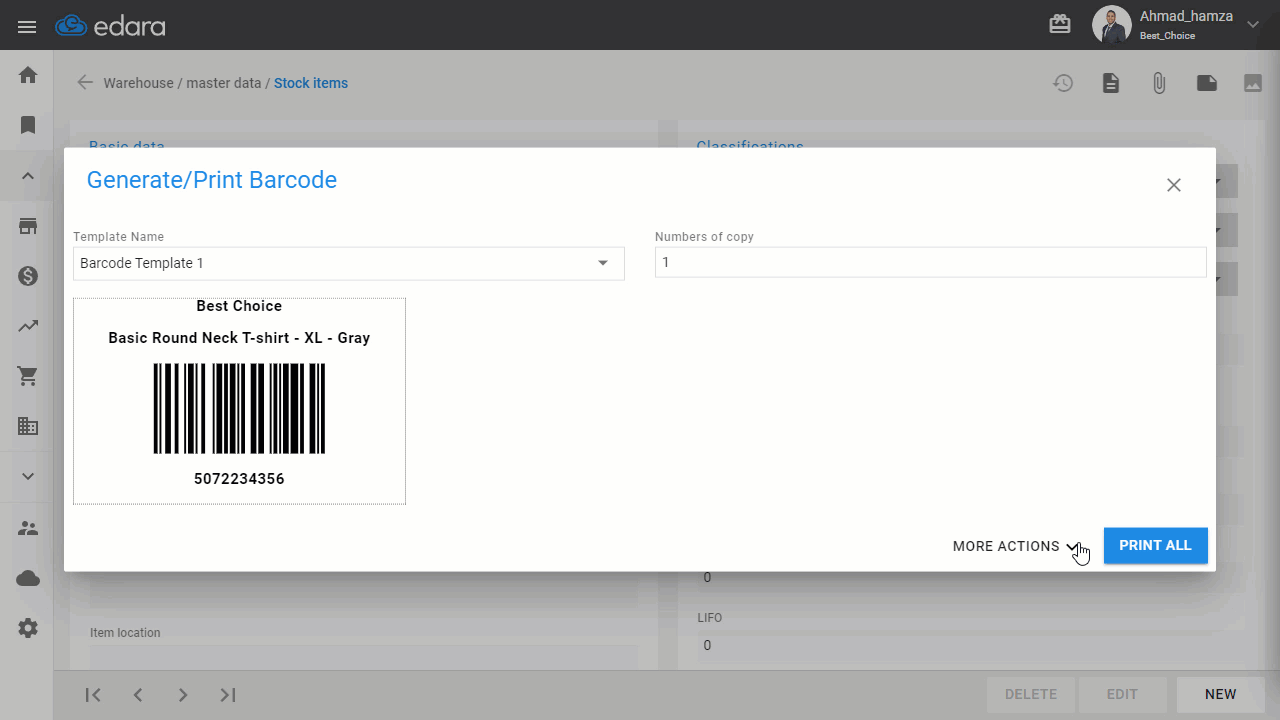Click the Generate/Print Barcode dialog title

pos(212,180)
